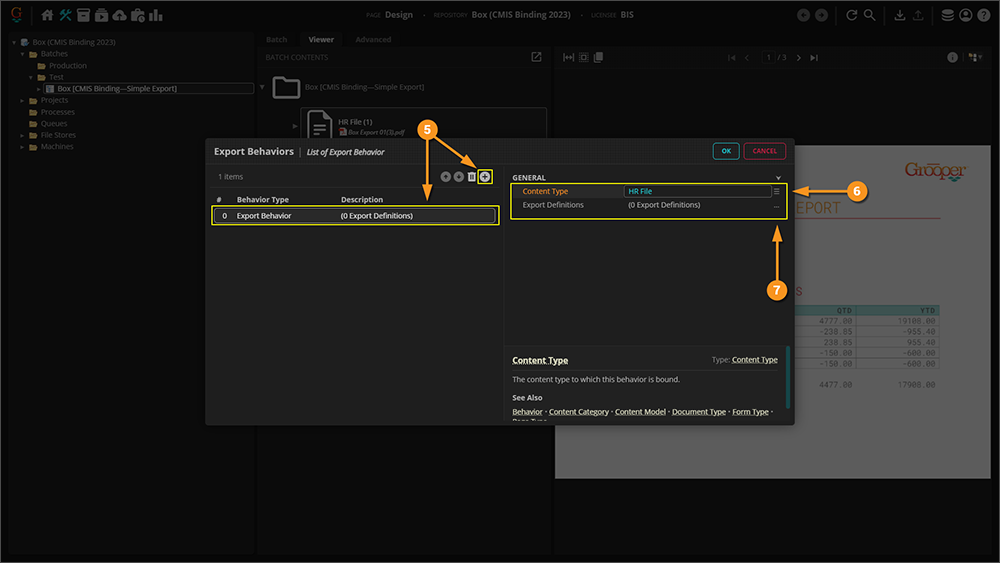Navigate back with the left arrow circle
Image resolution: width=1000 pixels, height=563 pixels.
pos(804,15)
